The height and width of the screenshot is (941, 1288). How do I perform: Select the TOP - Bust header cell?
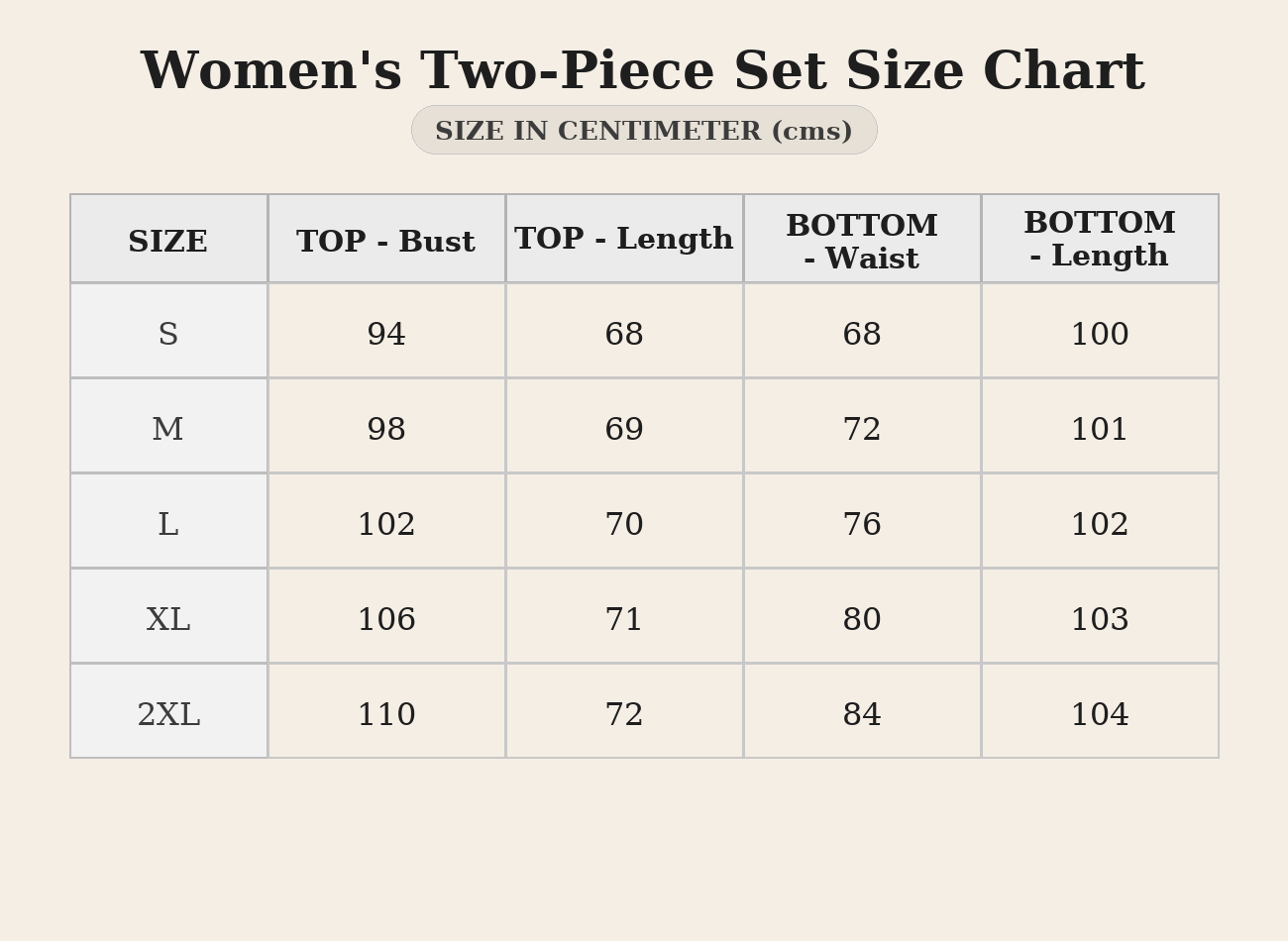[x=386, y=241]
